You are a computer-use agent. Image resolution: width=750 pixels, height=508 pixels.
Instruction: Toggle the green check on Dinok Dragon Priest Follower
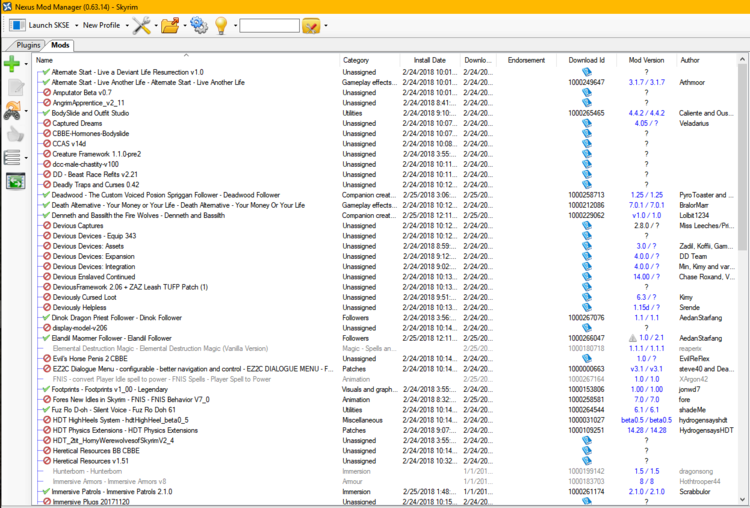point(46,317)
